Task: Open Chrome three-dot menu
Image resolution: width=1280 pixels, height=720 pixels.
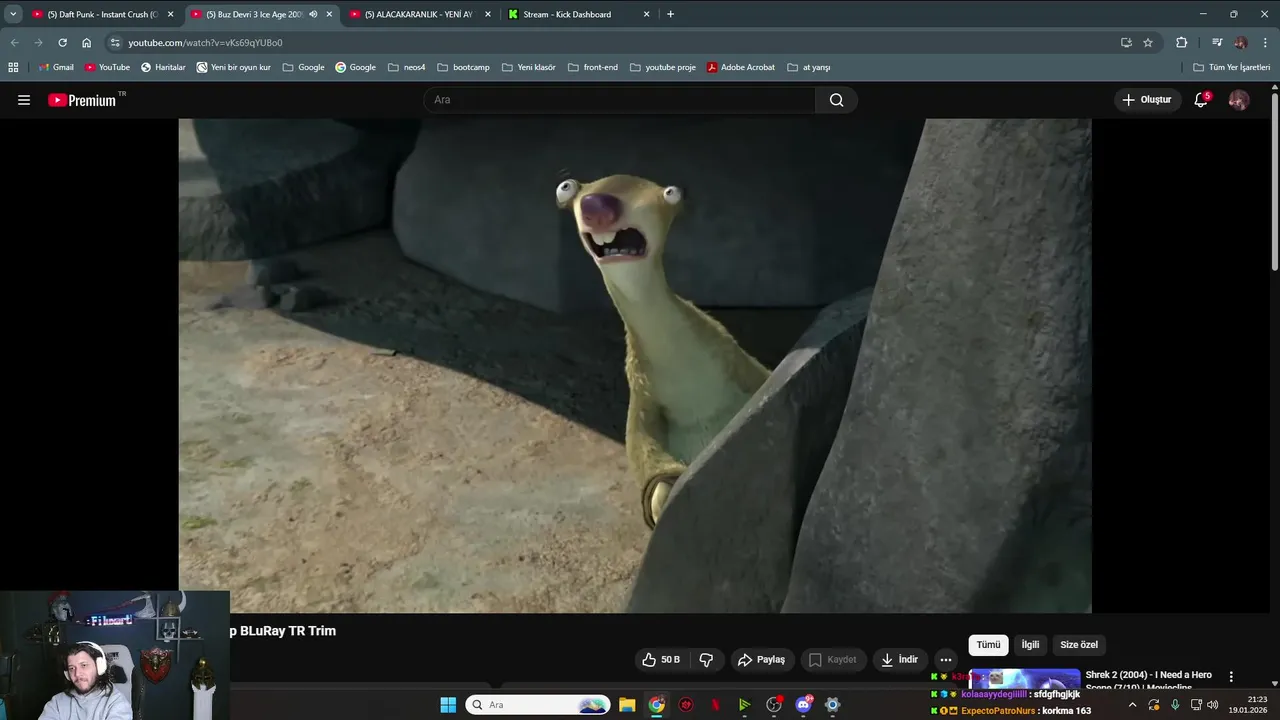Action: click(1266, 43)
